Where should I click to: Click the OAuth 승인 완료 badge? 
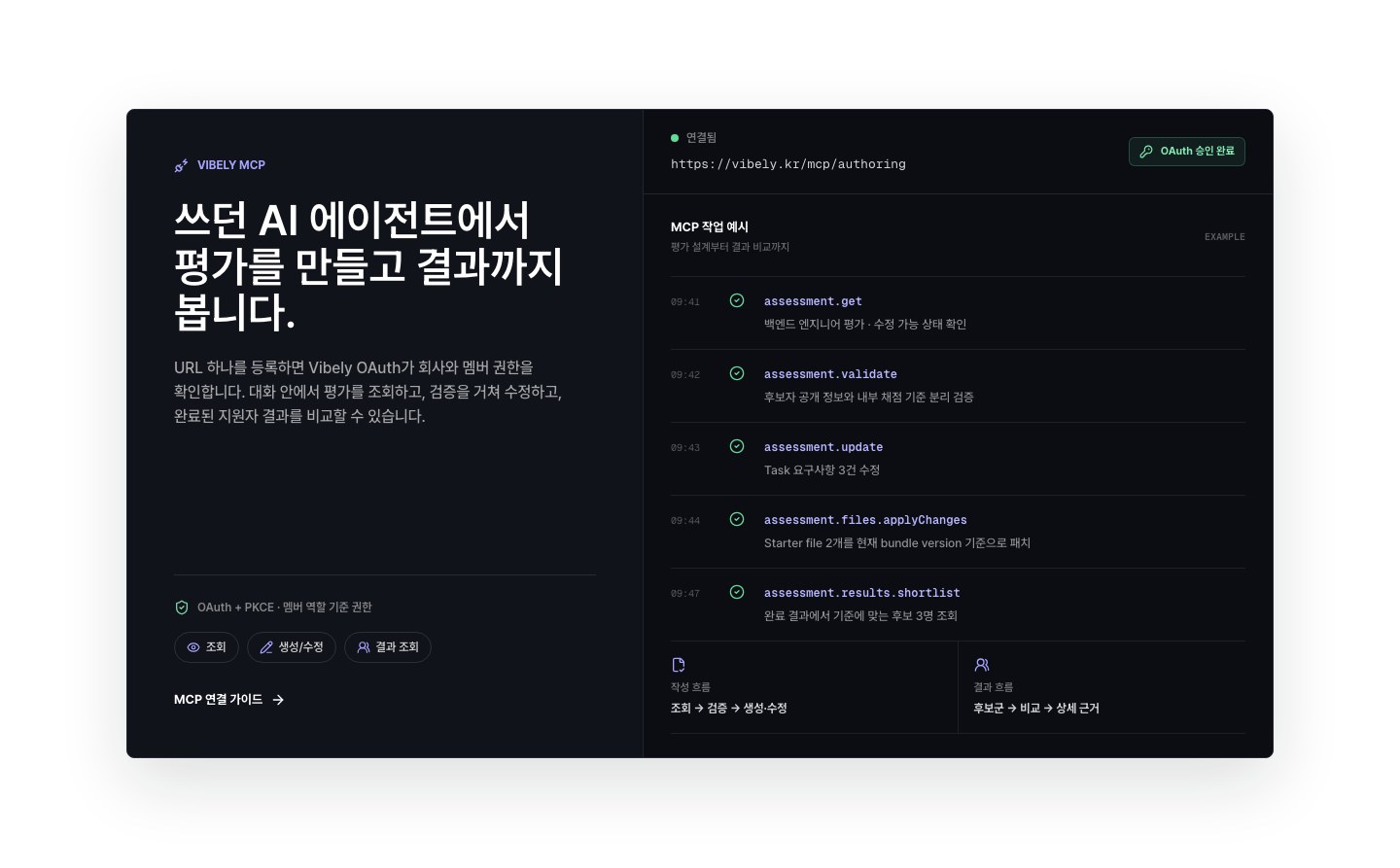coord(1187,152)
